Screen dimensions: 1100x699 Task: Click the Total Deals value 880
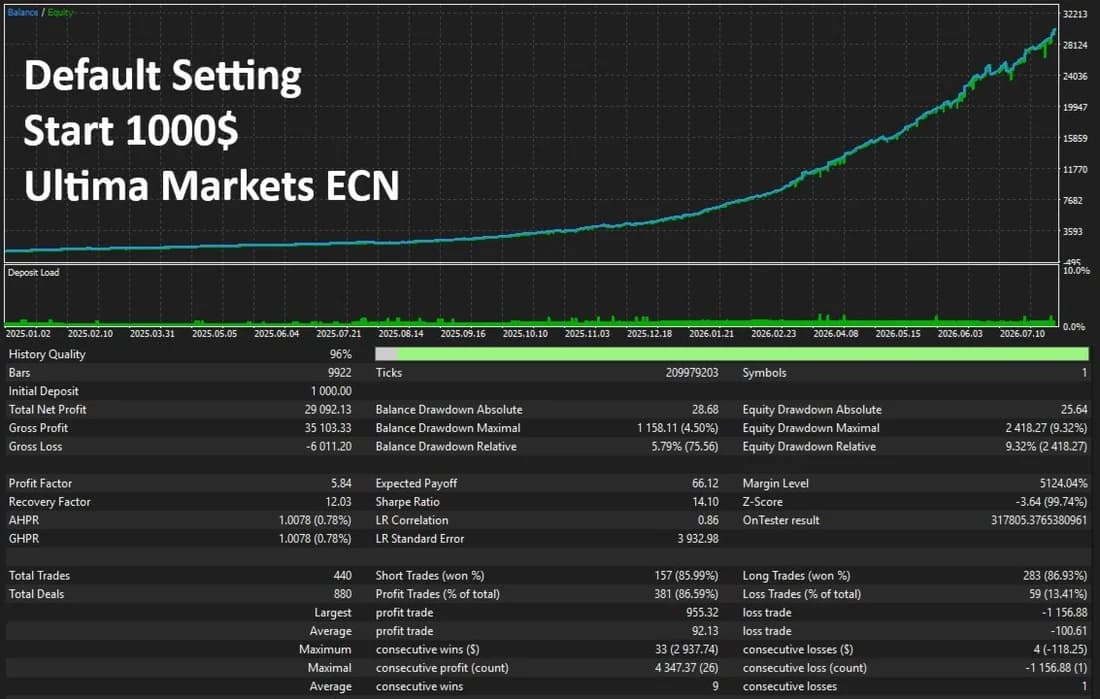click(342, 594)
